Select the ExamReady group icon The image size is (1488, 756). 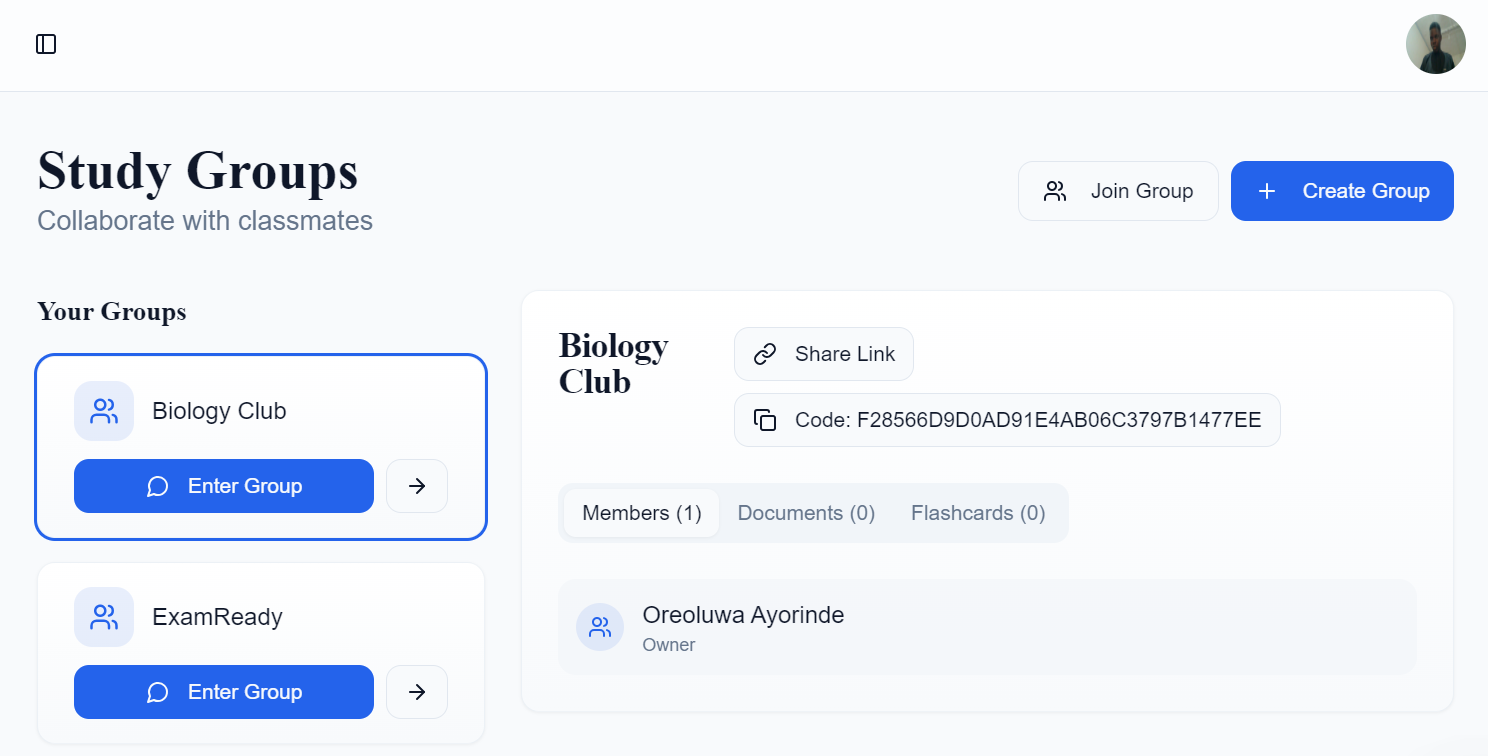[104, 617]
